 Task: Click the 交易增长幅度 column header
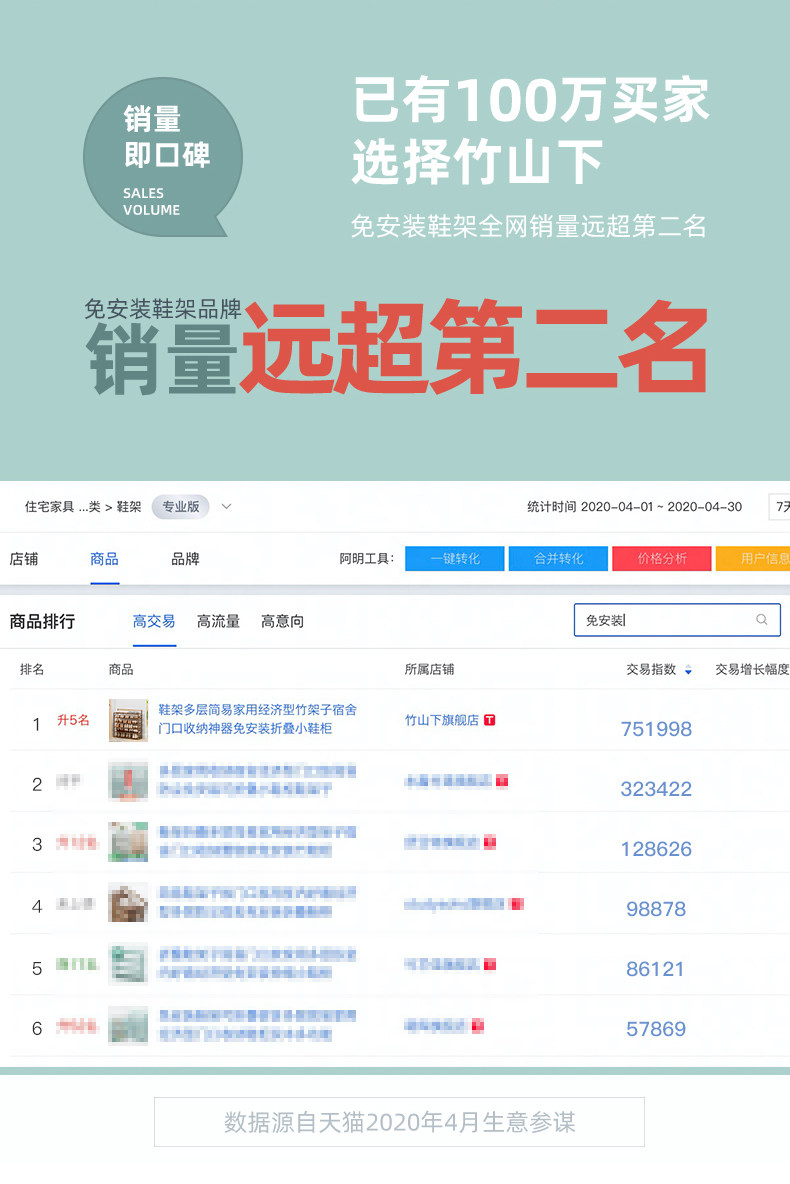pos(752,670)
